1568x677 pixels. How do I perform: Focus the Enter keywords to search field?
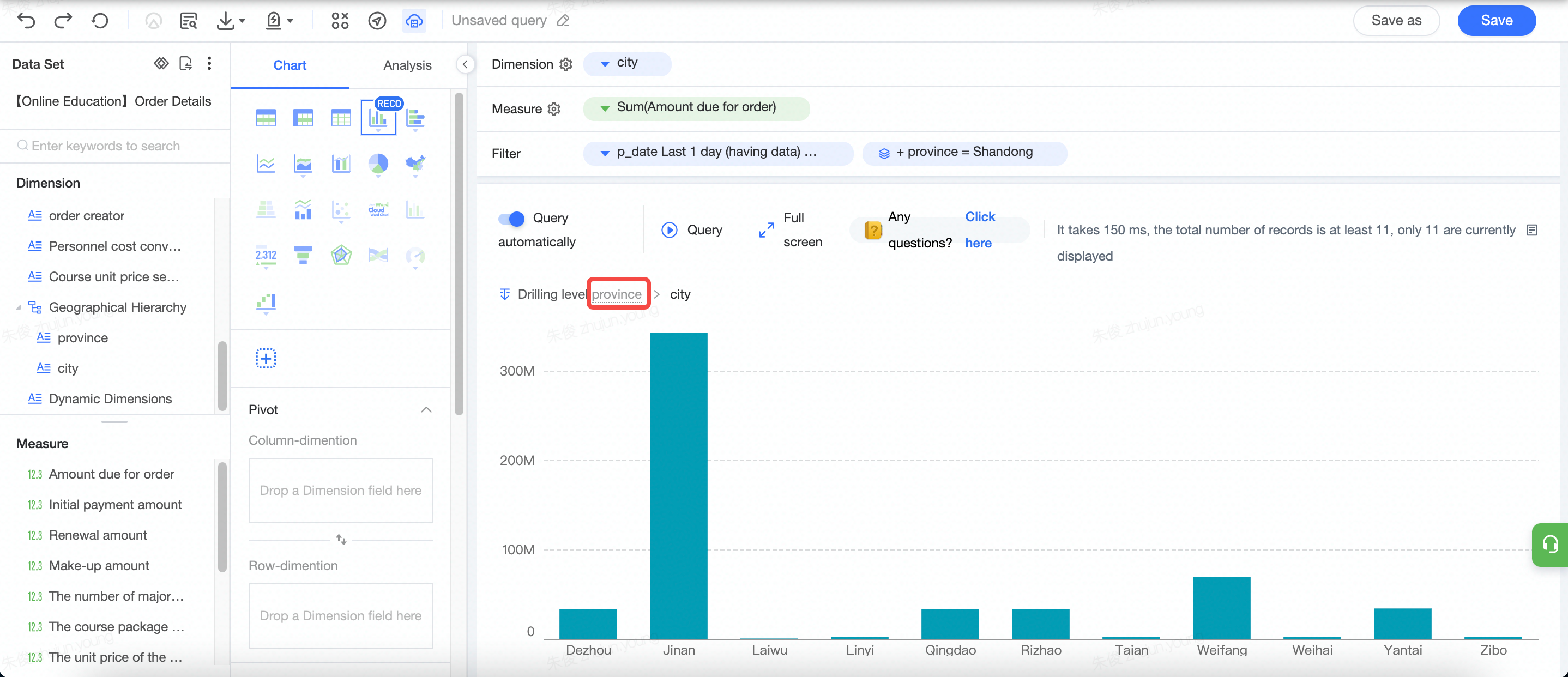point(114,146)
